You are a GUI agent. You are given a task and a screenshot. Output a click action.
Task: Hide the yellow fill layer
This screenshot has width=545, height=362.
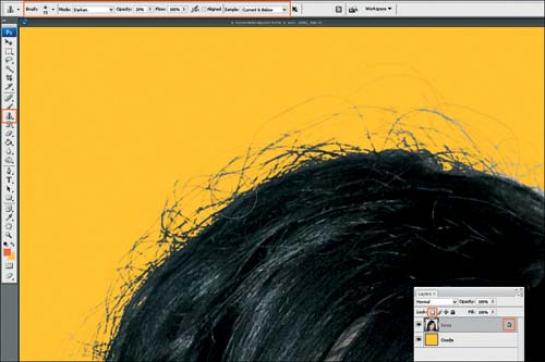(419, 339)
